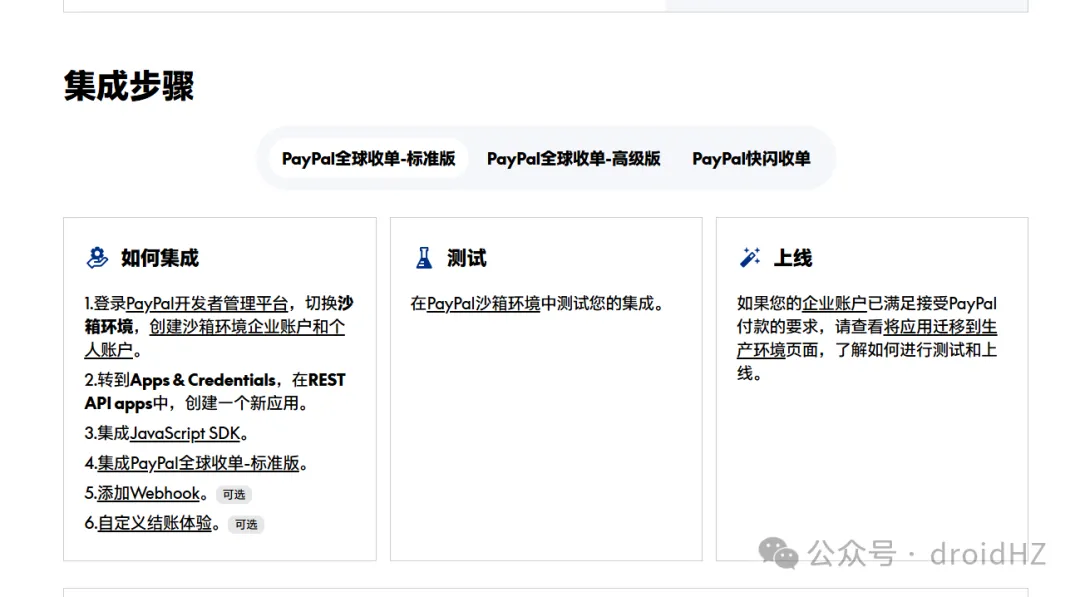Click the Apps & Credentials bold text
1080x597 pixels.
click(202, 380)
